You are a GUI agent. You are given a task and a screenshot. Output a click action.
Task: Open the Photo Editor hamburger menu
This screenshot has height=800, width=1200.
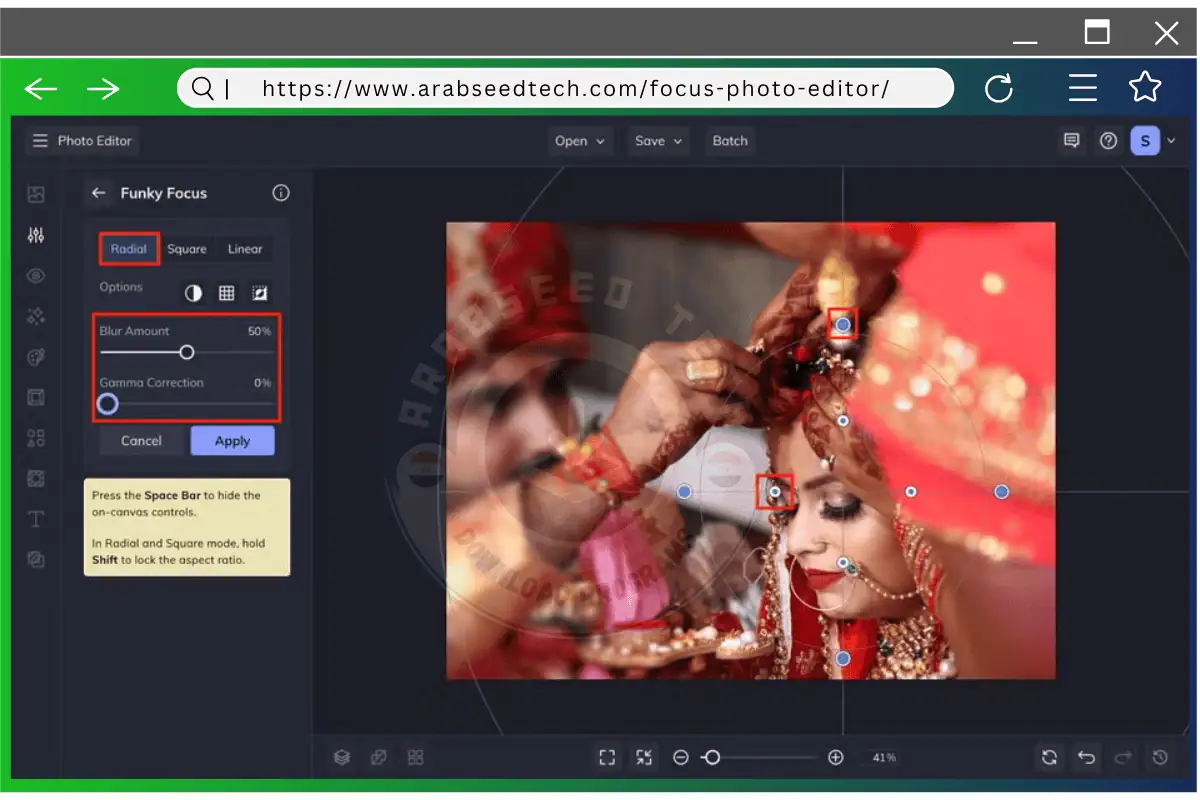(38, 140)
